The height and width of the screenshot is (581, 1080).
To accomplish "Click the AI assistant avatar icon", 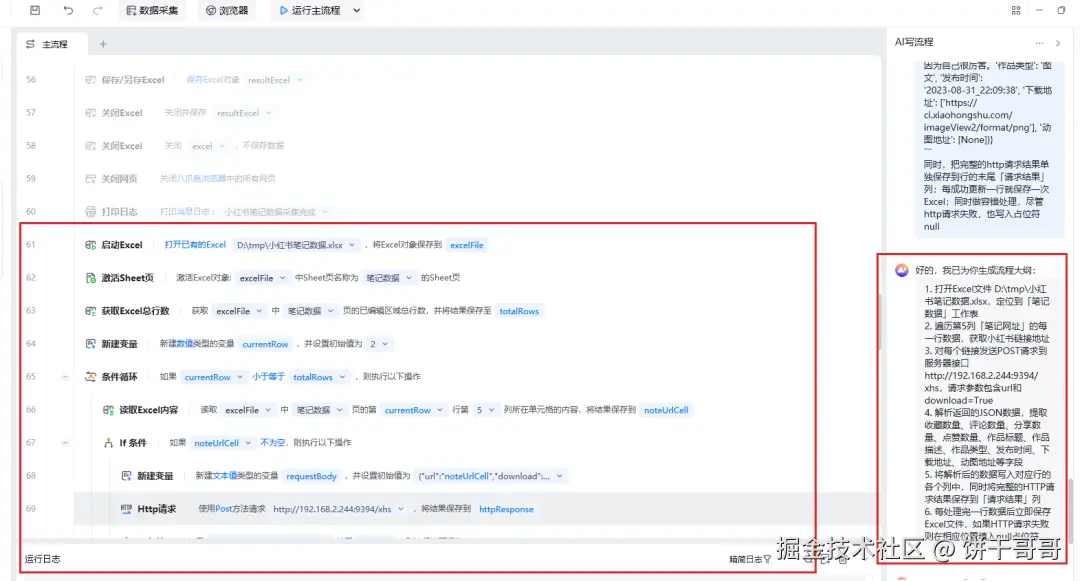I will 902,270.
